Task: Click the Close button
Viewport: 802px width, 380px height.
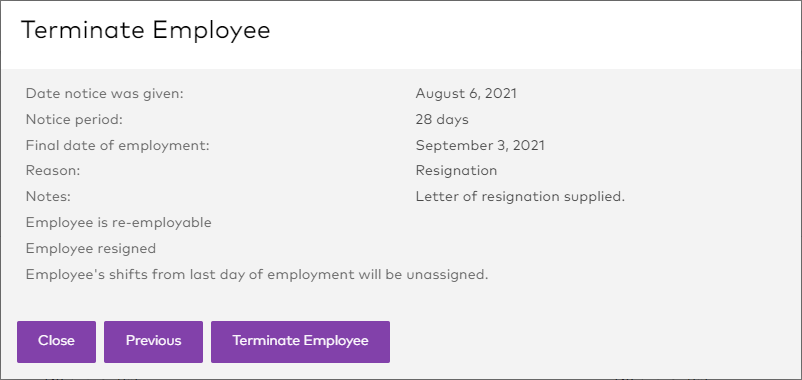Action: coord(56,342)
